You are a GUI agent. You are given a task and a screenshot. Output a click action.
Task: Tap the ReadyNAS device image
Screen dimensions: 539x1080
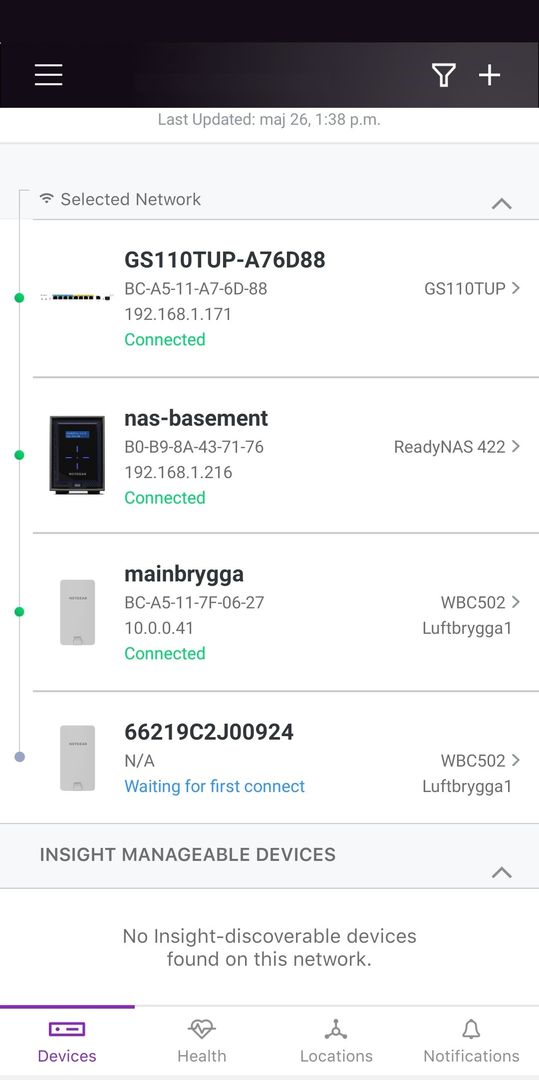pyautogui.click(x=77, y=455)
